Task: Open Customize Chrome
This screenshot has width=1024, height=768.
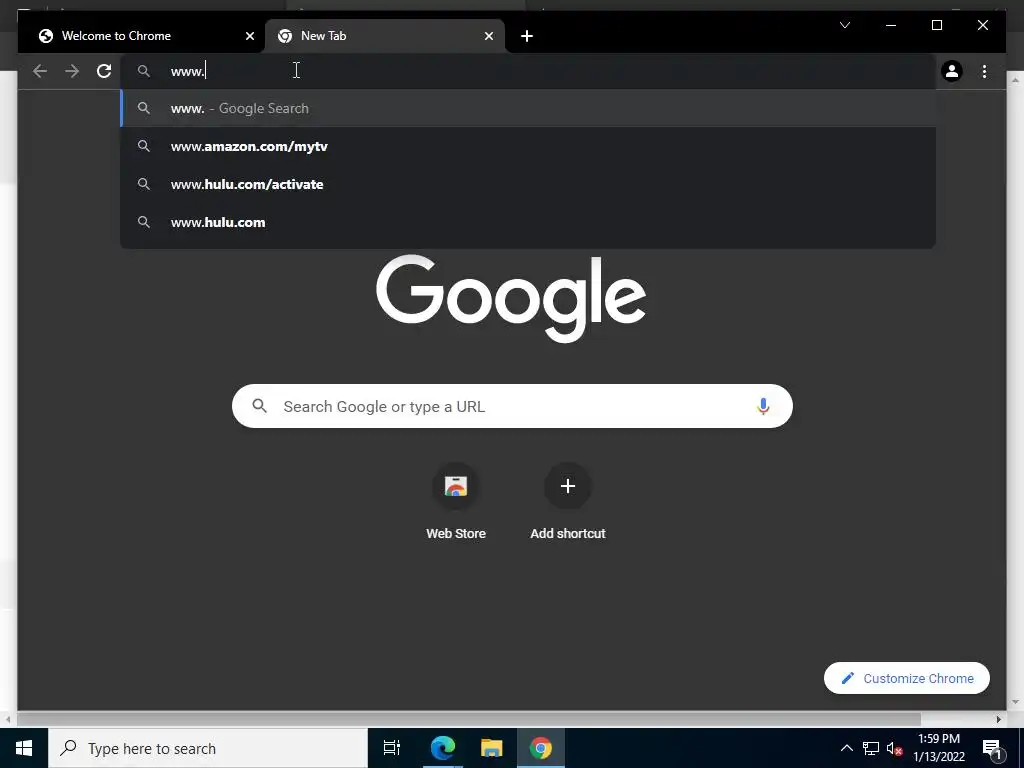Action: click(906, 678)
